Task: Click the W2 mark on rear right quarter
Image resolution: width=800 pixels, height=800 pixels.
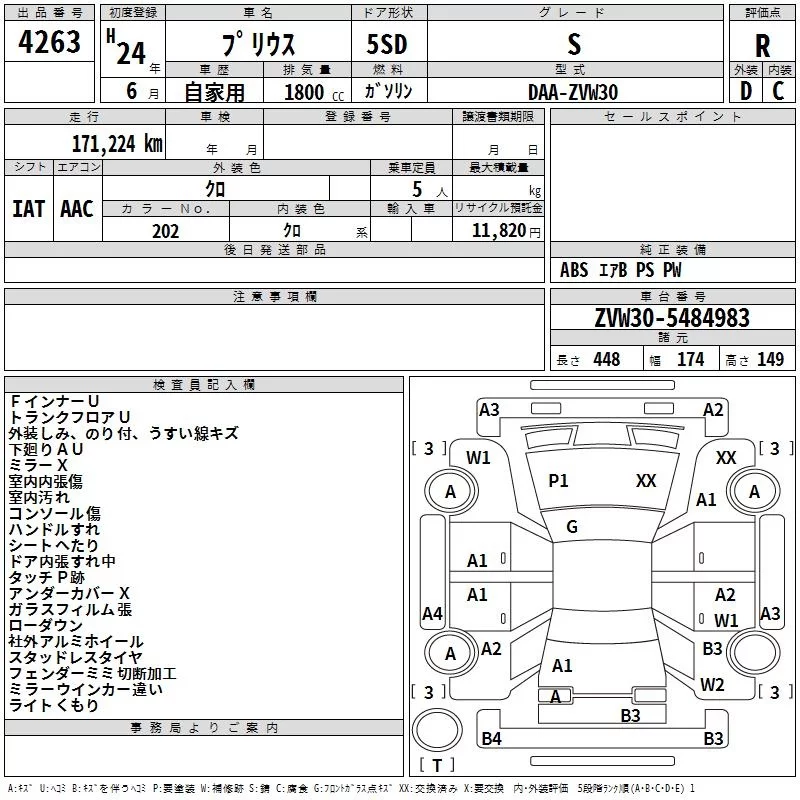Action: 712,685
